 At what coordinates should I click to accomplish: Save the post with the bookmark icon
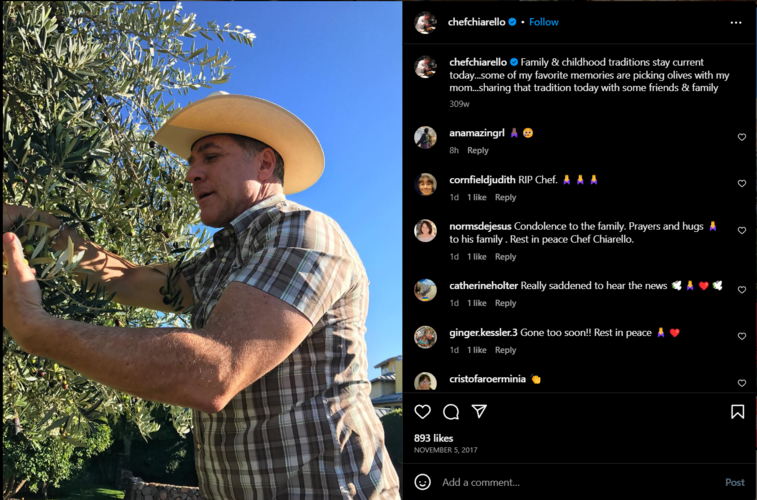737,412
